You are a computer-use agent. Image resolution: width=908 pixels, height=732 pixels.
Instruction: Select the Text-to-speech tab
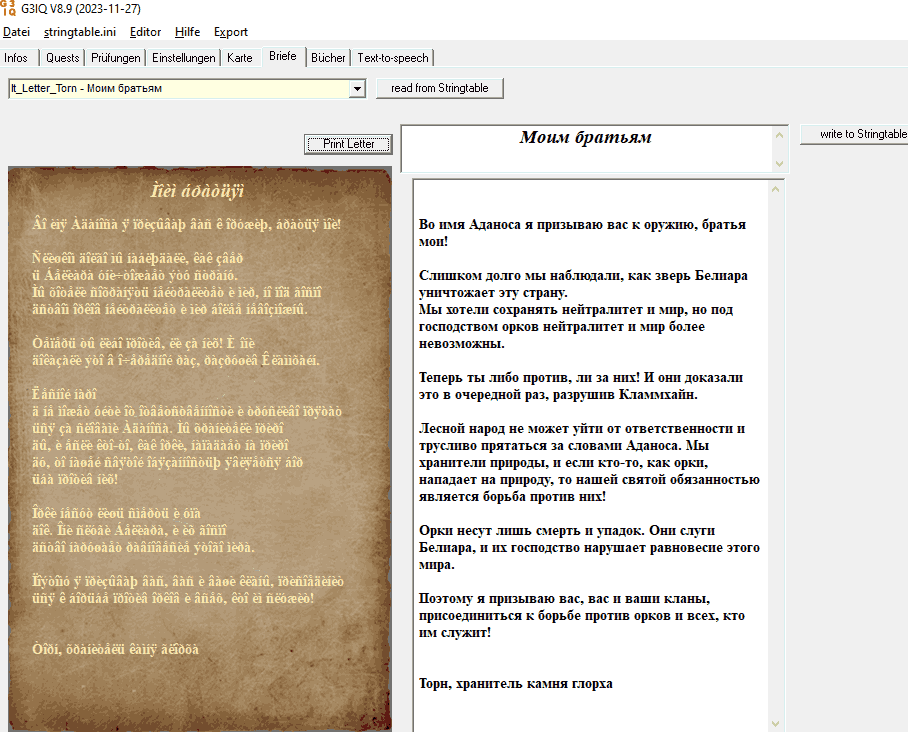point(393,58)
